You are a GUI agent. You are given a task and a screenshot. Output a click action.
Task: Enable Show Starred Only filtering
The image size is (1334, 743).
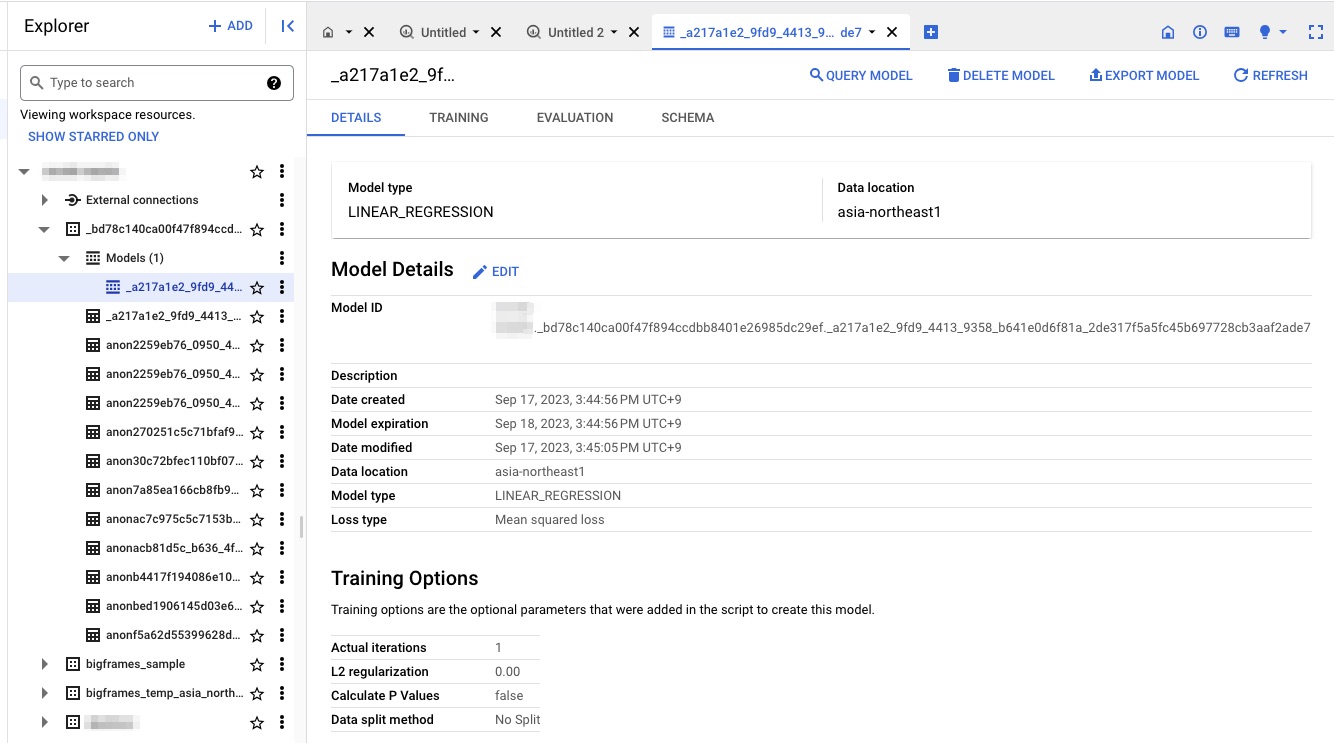[93, 136]
